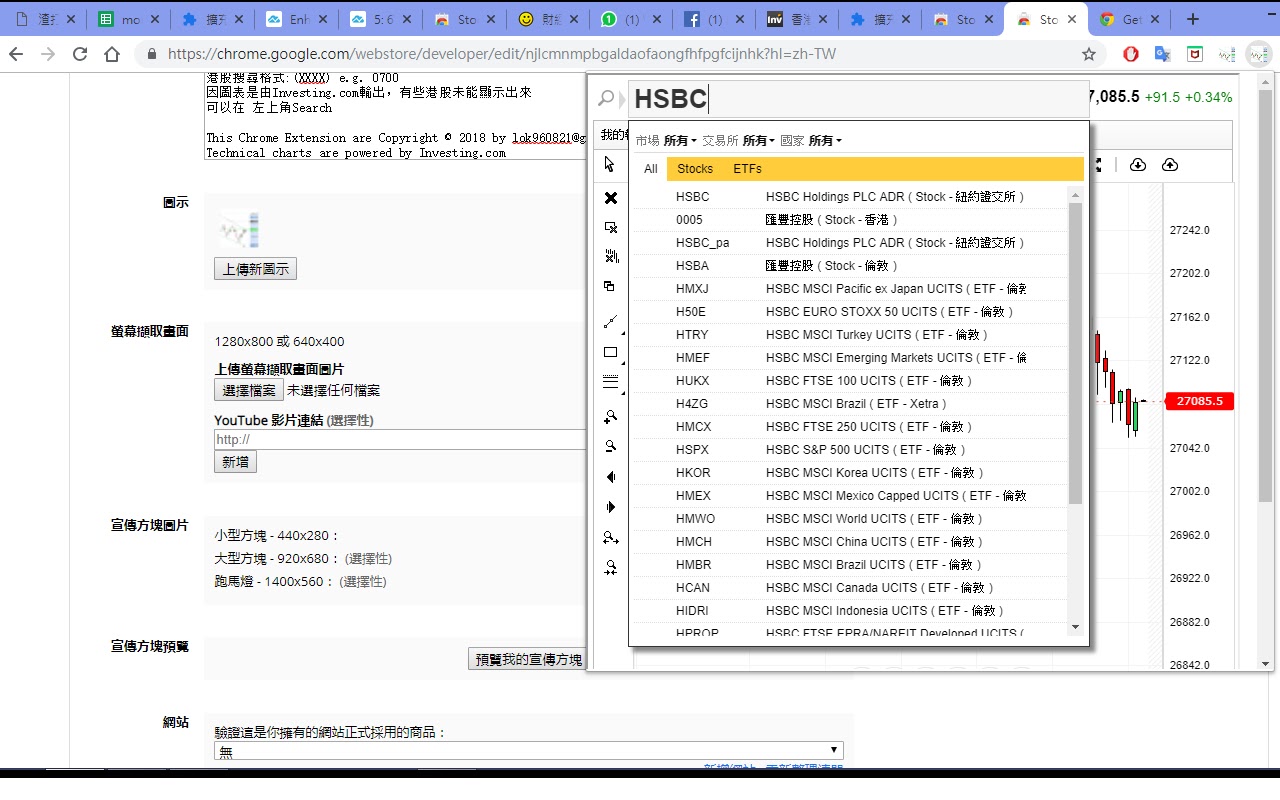The height and width of the screenshot is (800, 1280).
Task: Open the 交易所 所有 exchange dropdown
Action: pyautogui.click(x=738, y=141)
